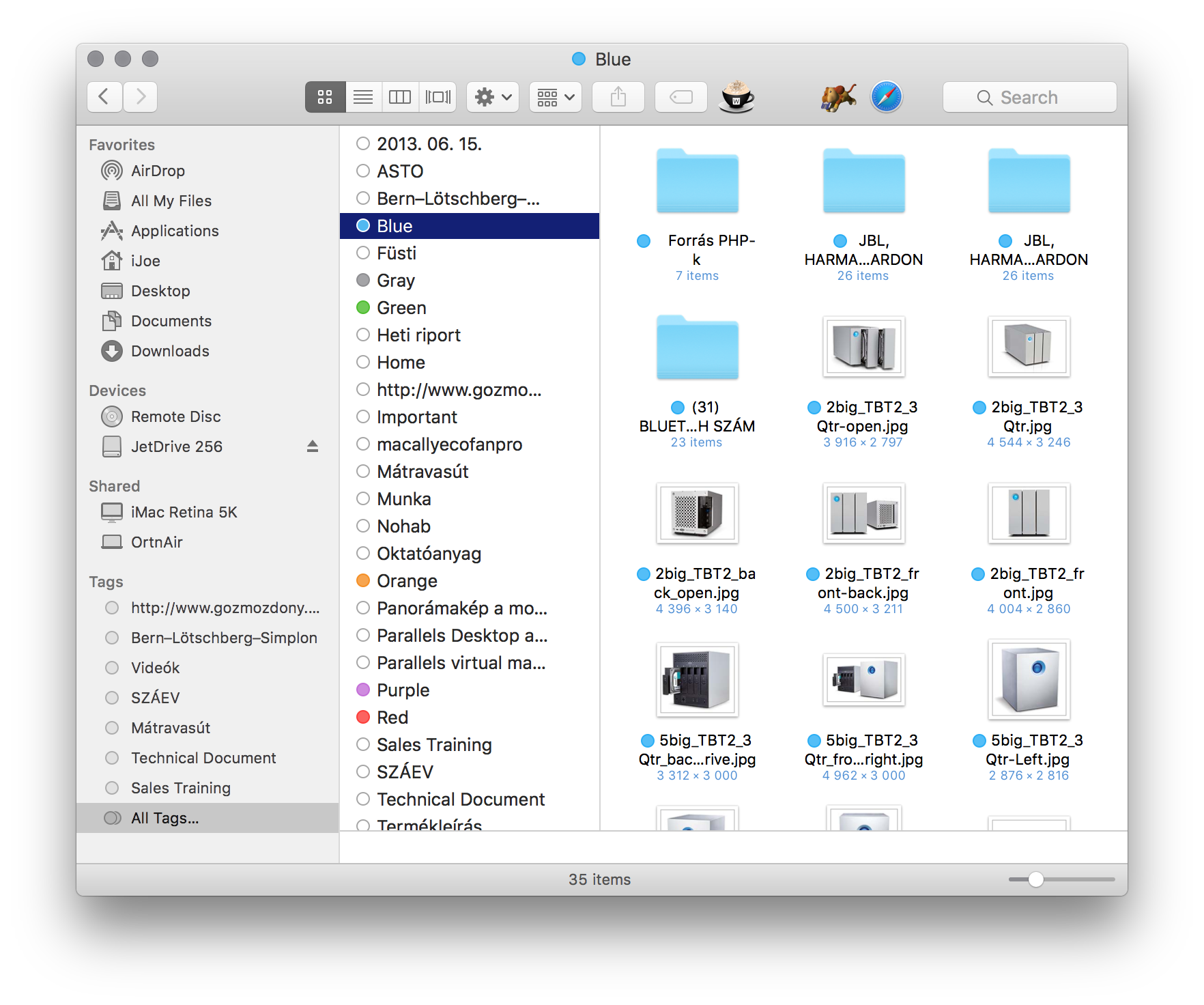Viewport: 1204px width, 1005px height.
Task: Select the Gray tag in list
Action: tap(470, 281)
